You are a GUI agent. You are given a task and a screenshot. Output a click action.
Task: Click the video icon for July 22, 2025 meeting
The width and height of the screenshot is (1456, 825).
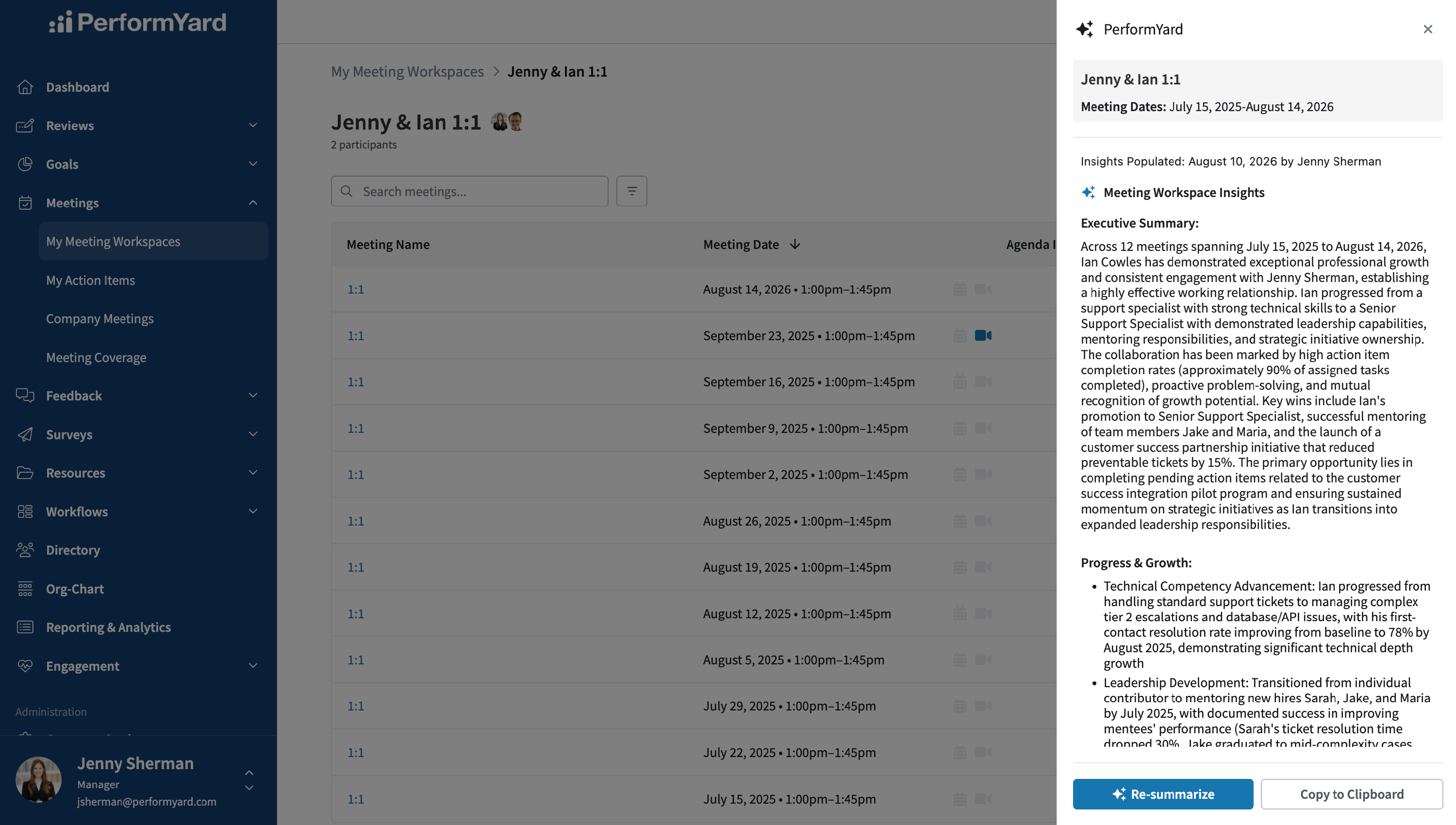(983, 753)
